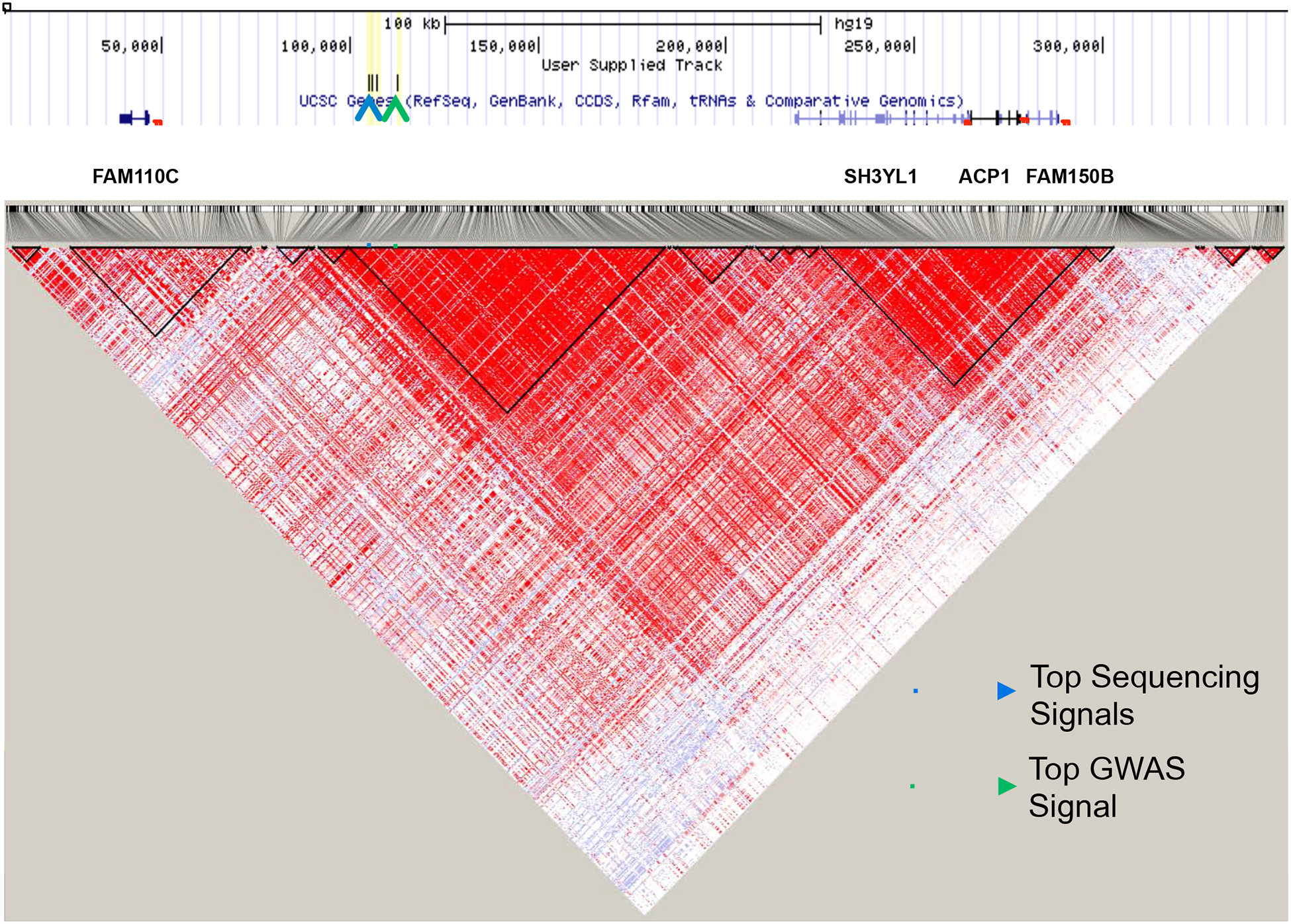Click the hg19 assembly label
1291x924 pixels.
tap(853, 24)
